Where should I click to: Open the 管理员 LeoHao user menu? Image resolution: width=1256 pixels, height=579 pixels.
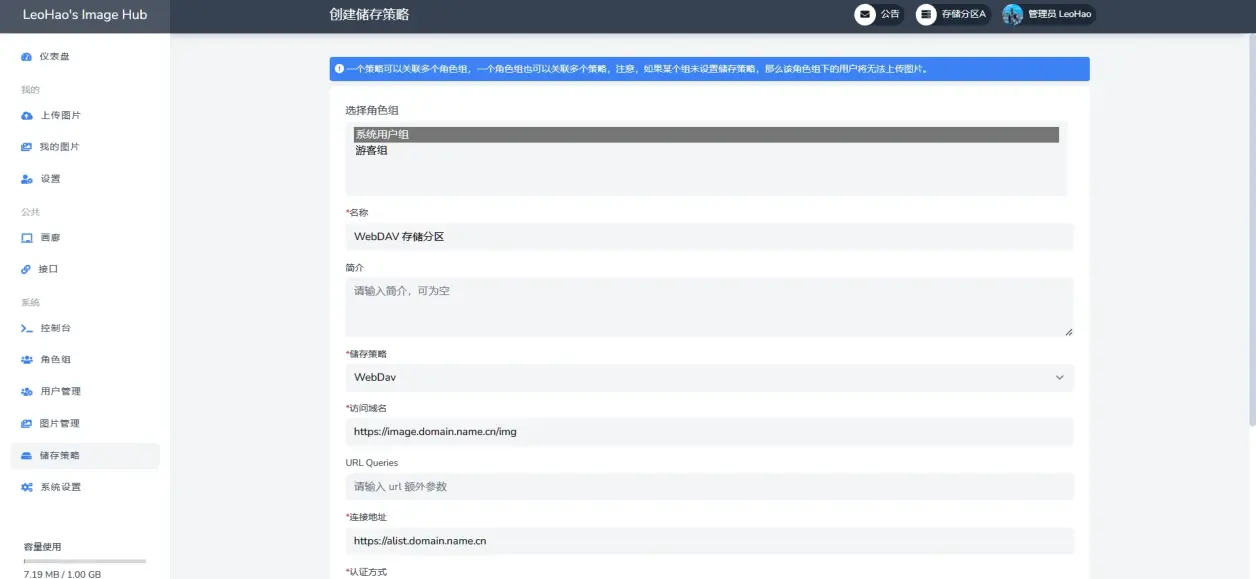[x=1048, y=14]
